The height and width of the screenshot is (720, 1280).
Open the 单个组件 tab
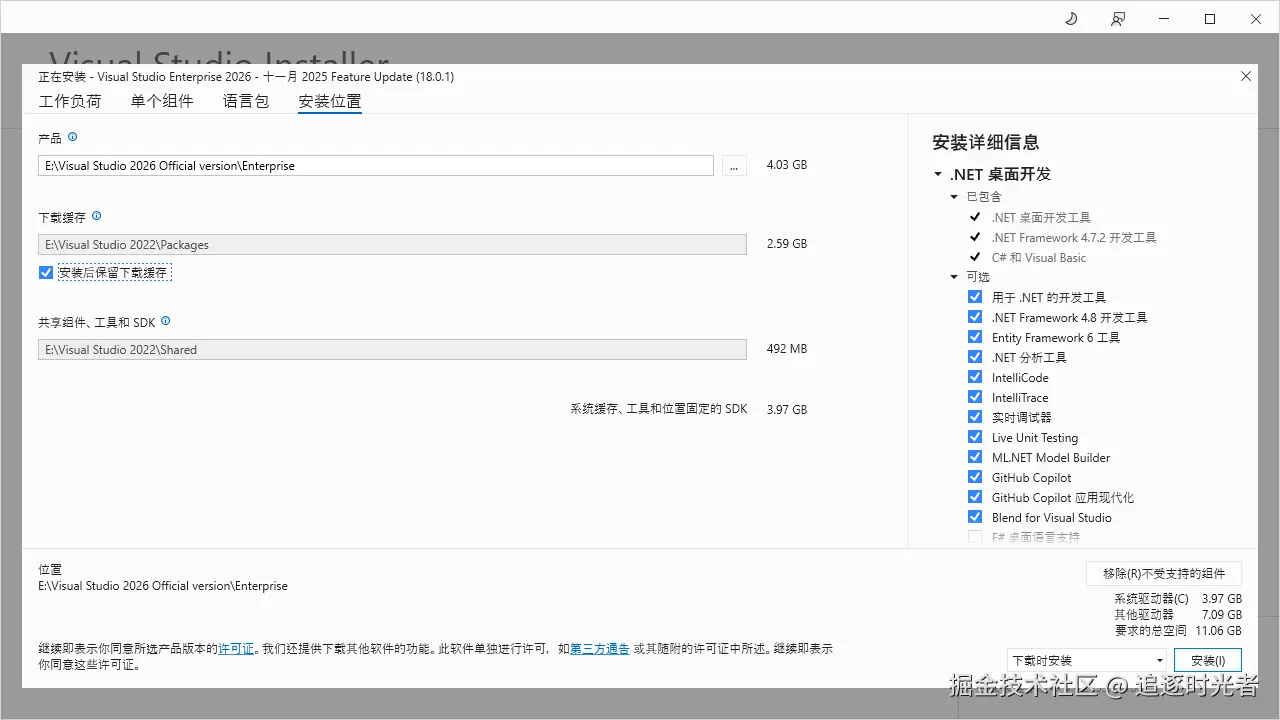tap(162, 101)
